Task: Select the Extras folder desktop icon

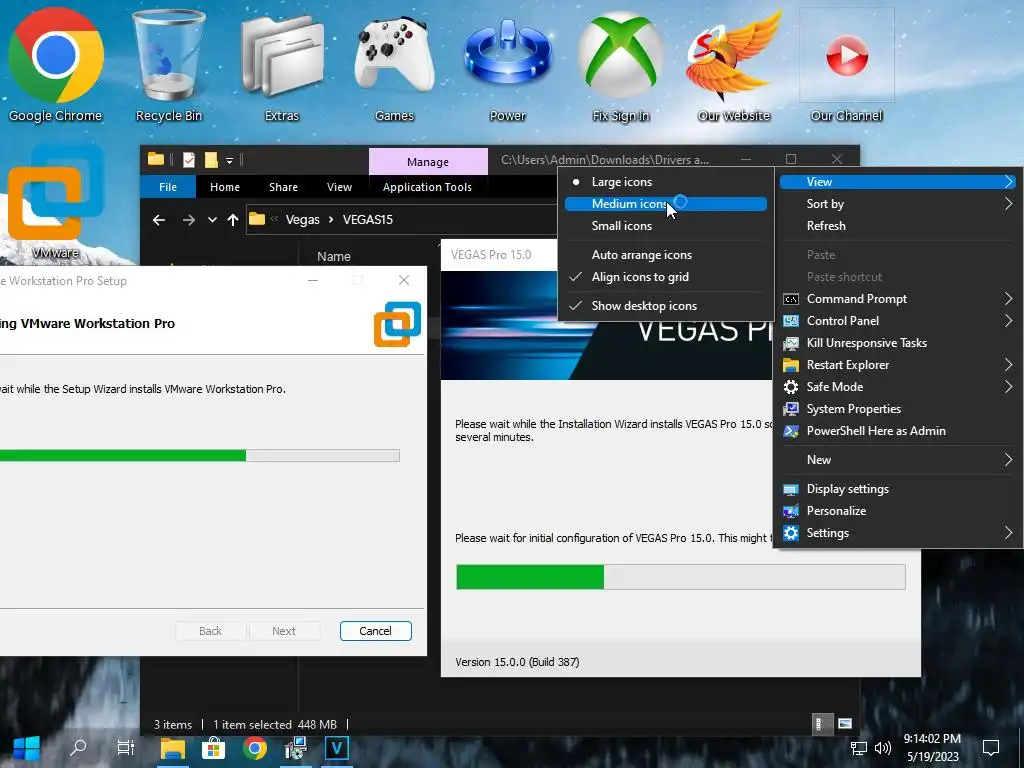Action: pyautogui.click(x=282, y=64)
